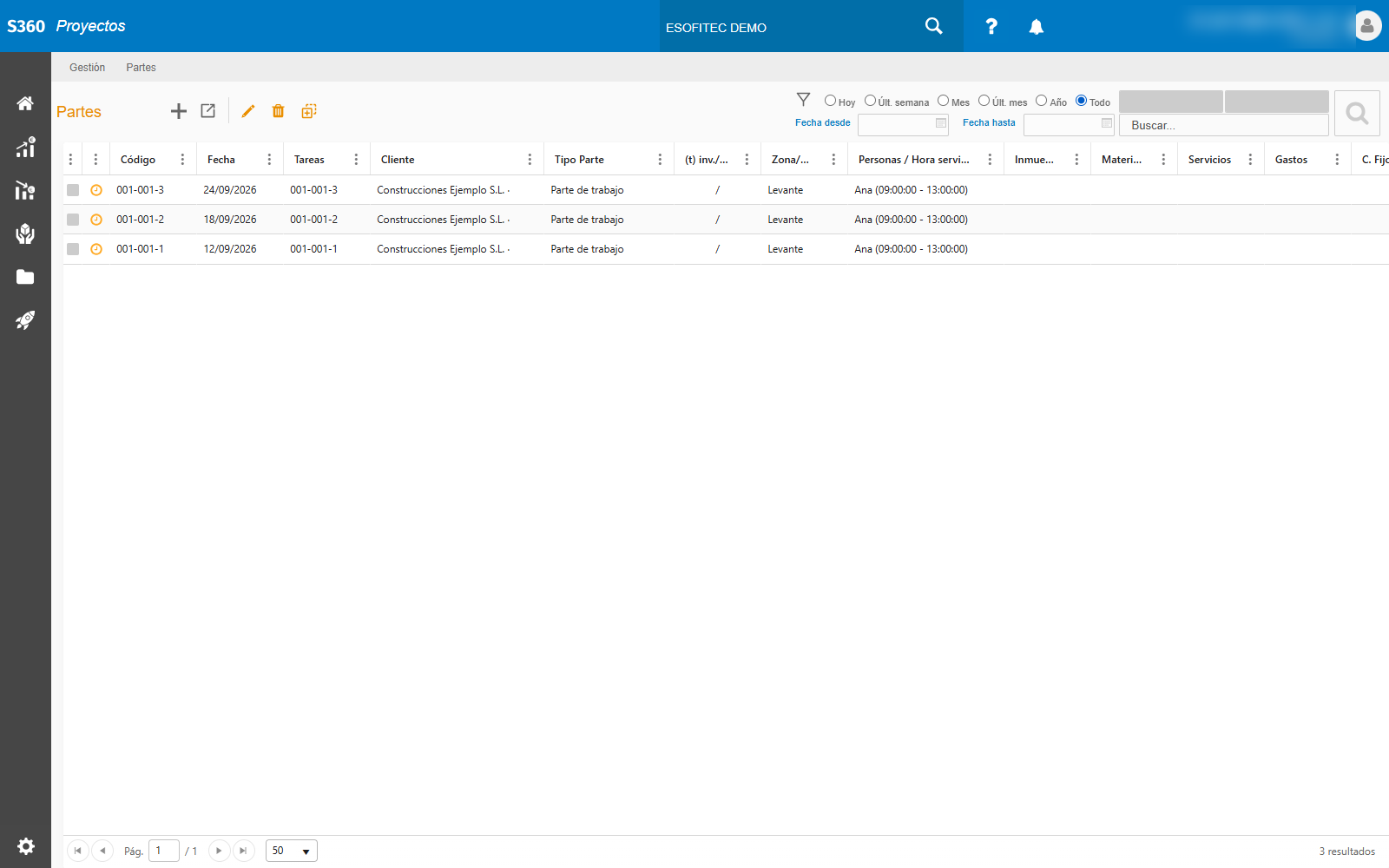Open the resources bar-chart sidebar icon
This screenshot has height=868, width=1389.
pos(25,190)
